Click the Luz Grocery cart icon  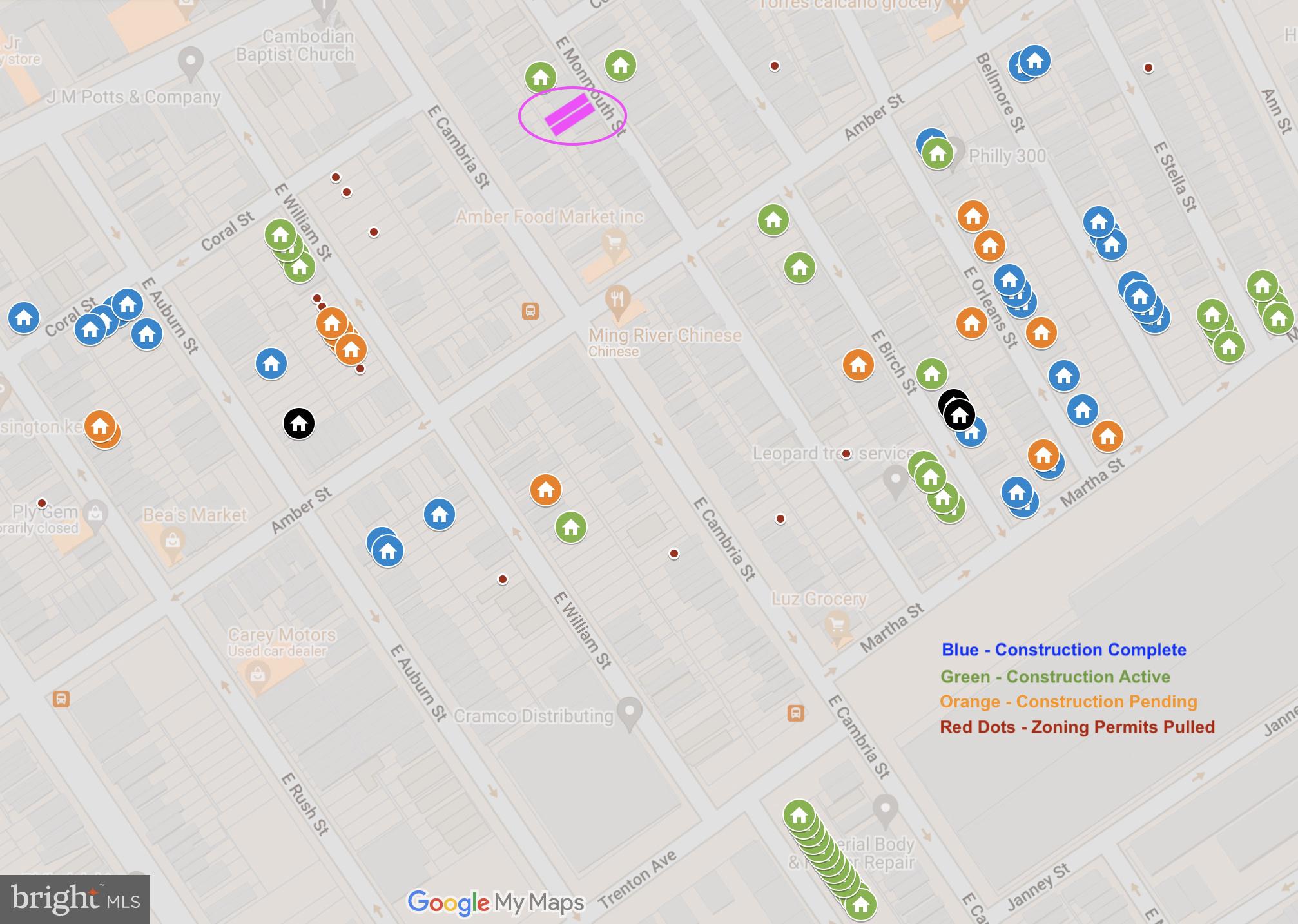click(837, 625)
